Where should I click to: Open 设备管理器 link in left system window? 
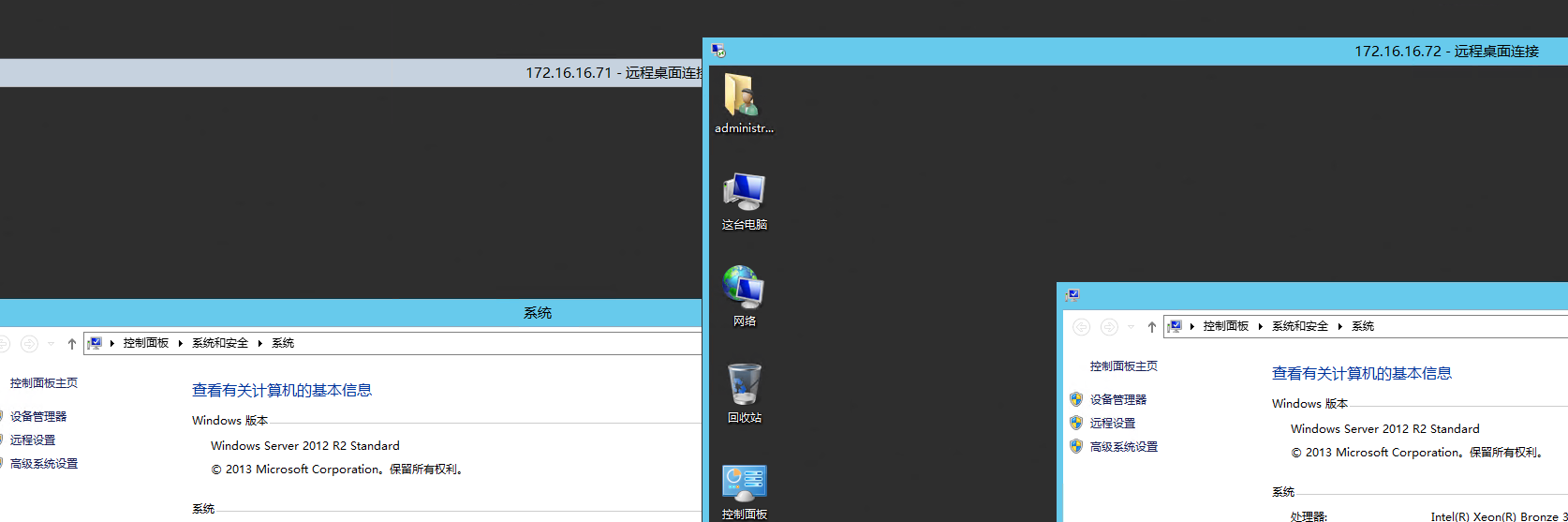coord(38,416)
